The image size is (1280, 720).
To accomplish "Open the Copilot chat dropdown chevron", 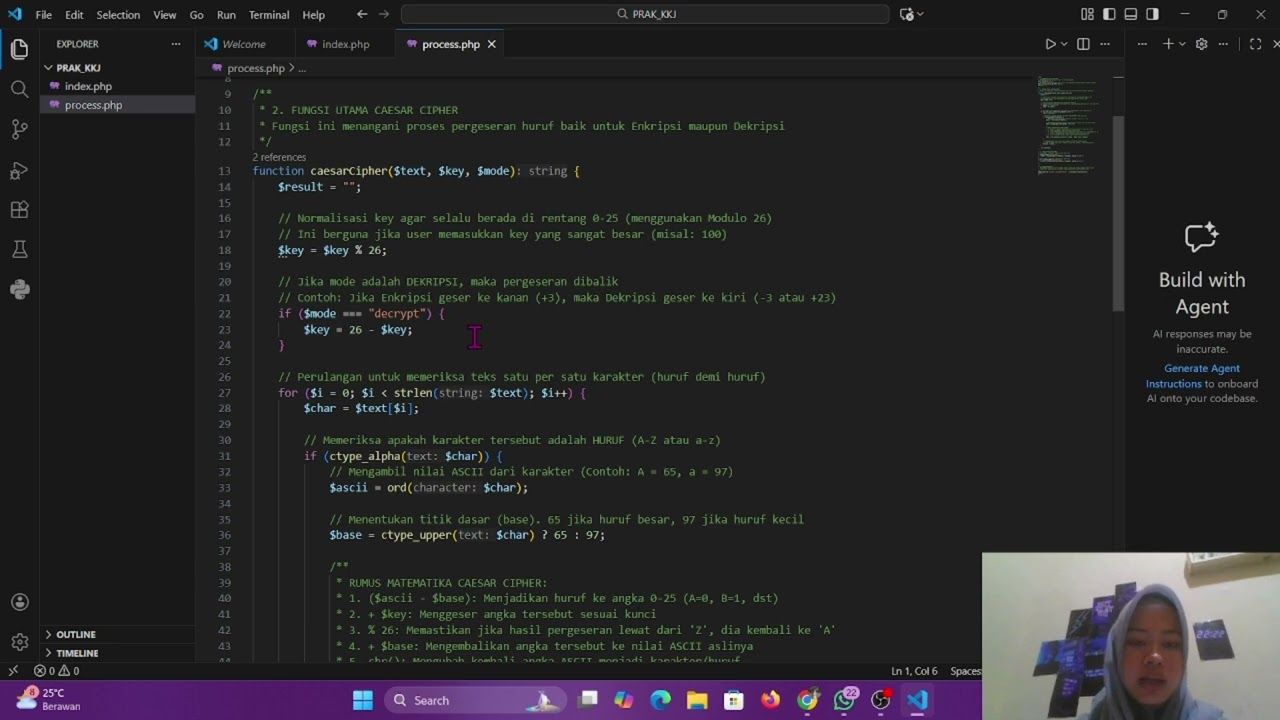I will click(x=920, y=14).
